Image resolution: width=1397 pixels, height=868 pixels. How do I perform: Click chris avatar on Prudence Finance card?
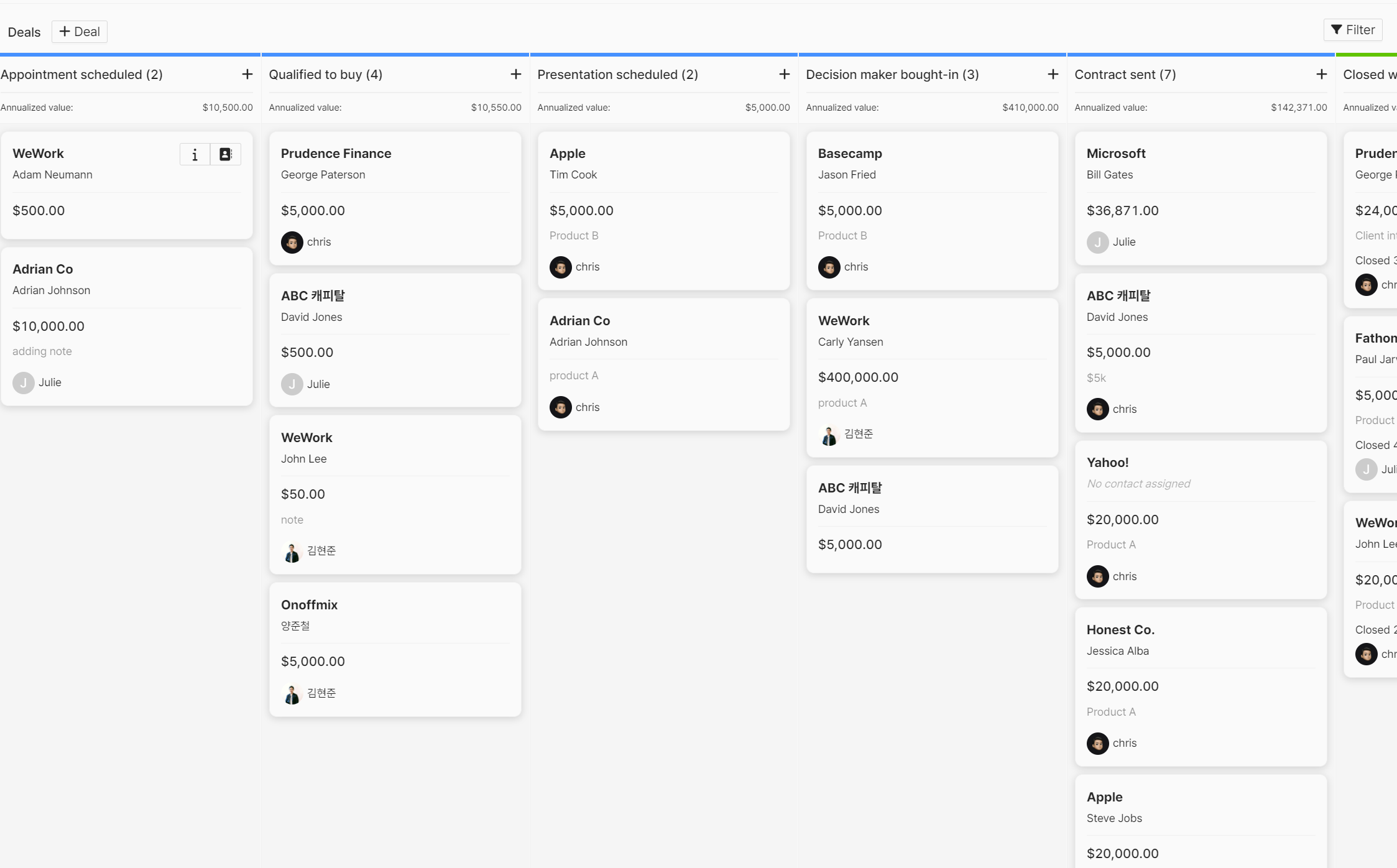[x=292, y=242]
